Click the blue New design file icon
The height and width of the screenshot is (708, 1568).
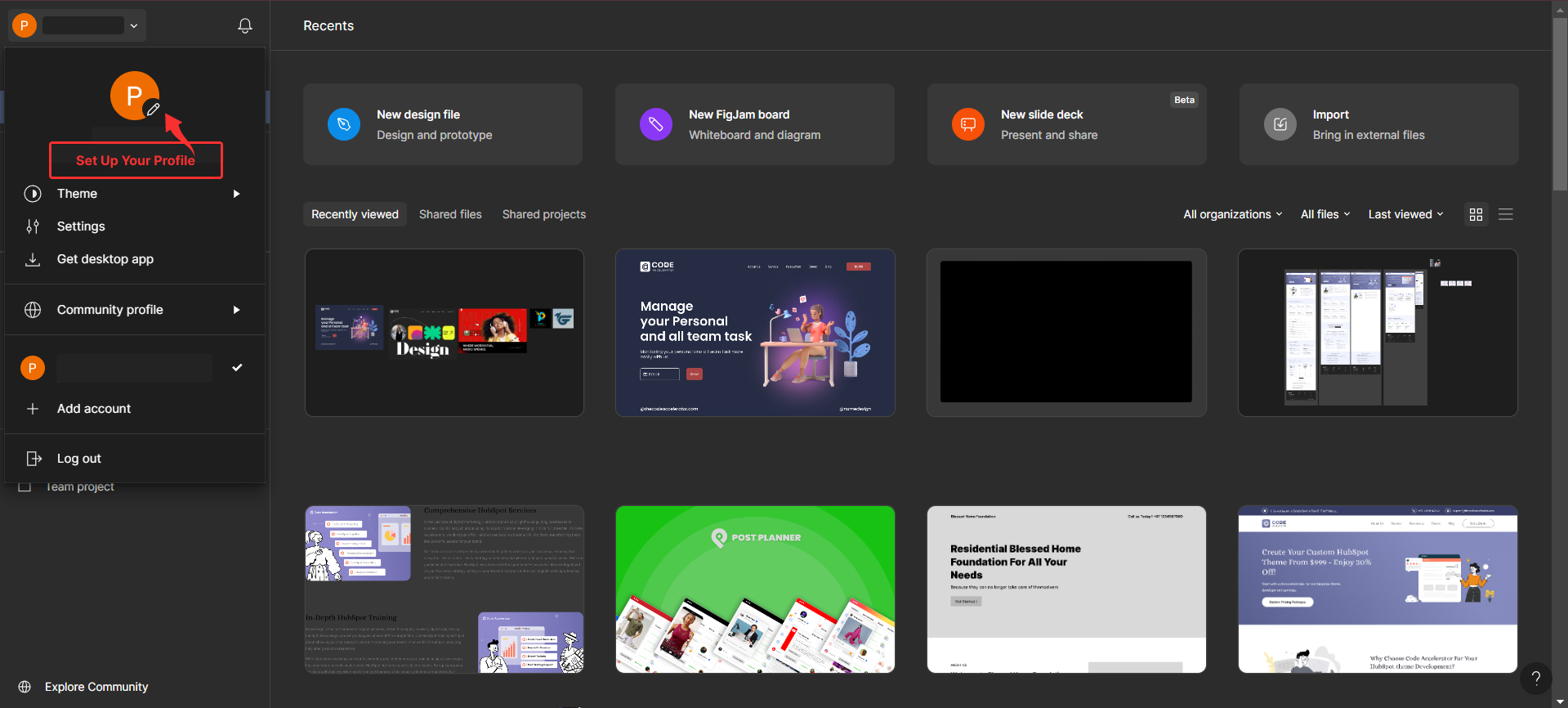pos(344,124)
